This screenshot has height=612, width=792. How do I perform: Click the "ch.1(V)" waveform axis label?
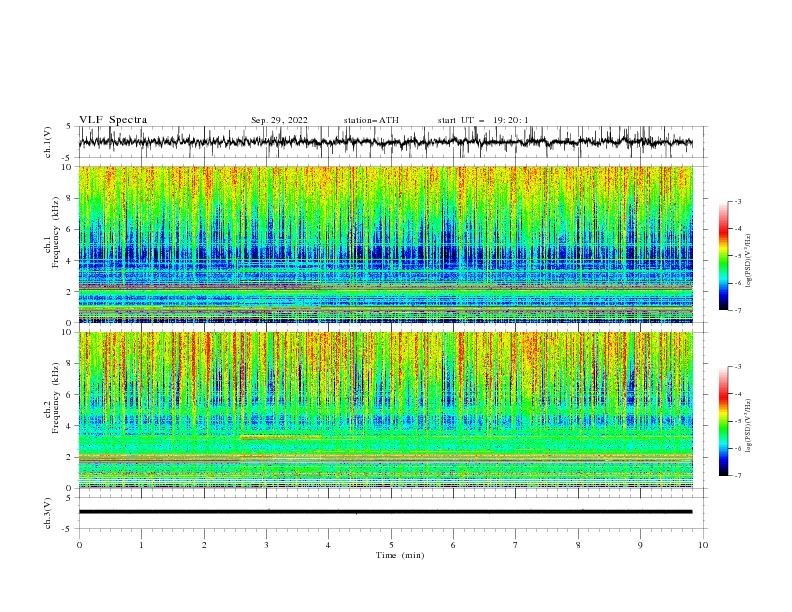coord(47,142)
